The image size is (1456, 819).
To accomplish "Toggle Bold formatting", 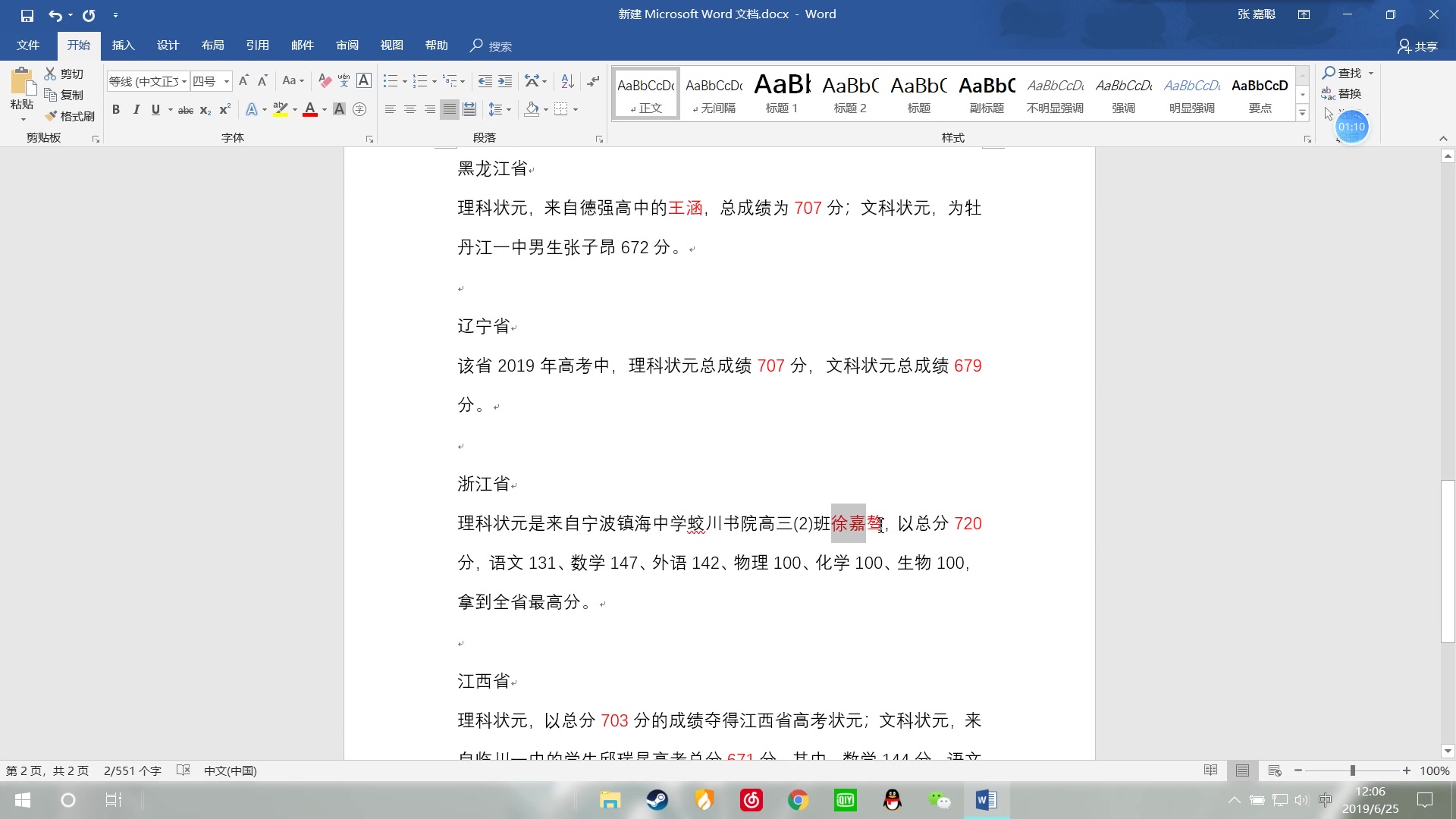I will point(116,110).
